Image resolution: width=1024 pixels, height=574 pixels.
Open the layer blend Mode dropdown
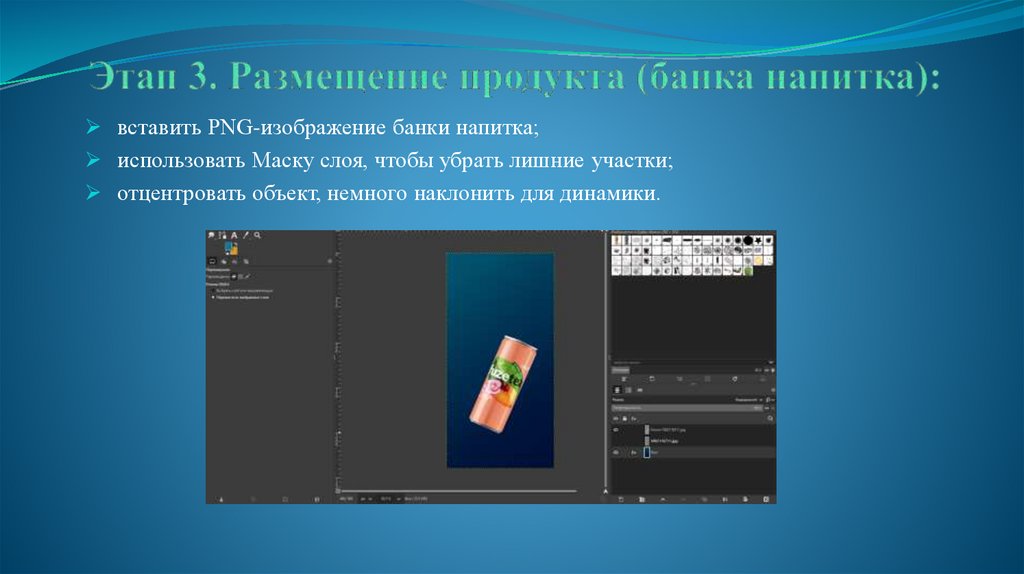pos(749,400)
